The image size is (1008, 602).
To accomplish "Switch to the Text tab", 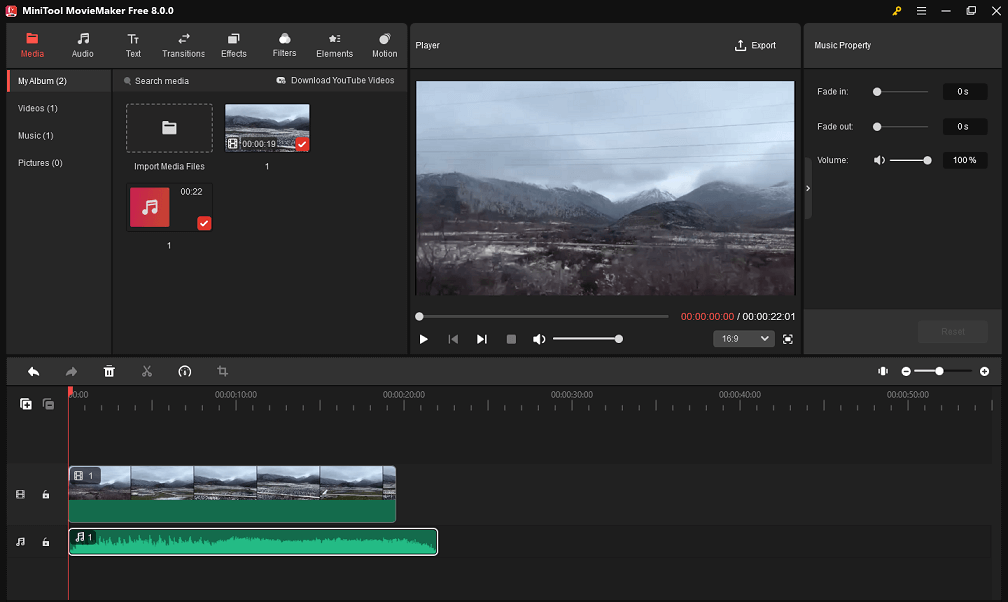I will (133, 46).
